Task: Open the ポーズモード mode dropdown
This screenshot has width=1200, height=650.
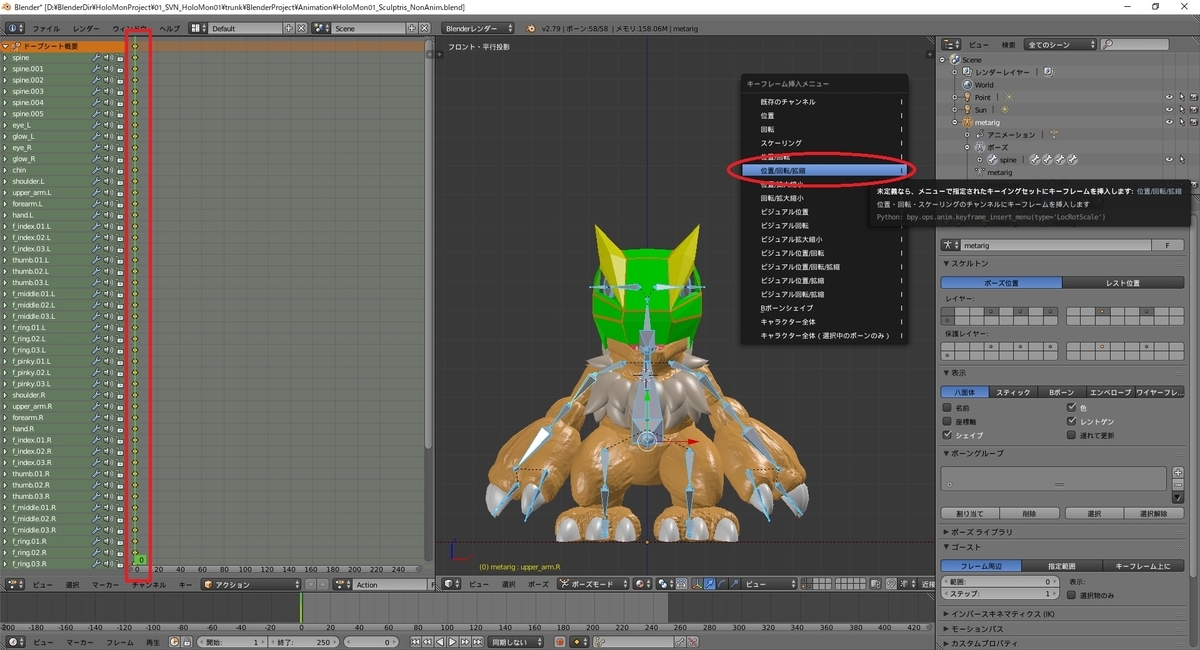Action: tap(594, 584)
